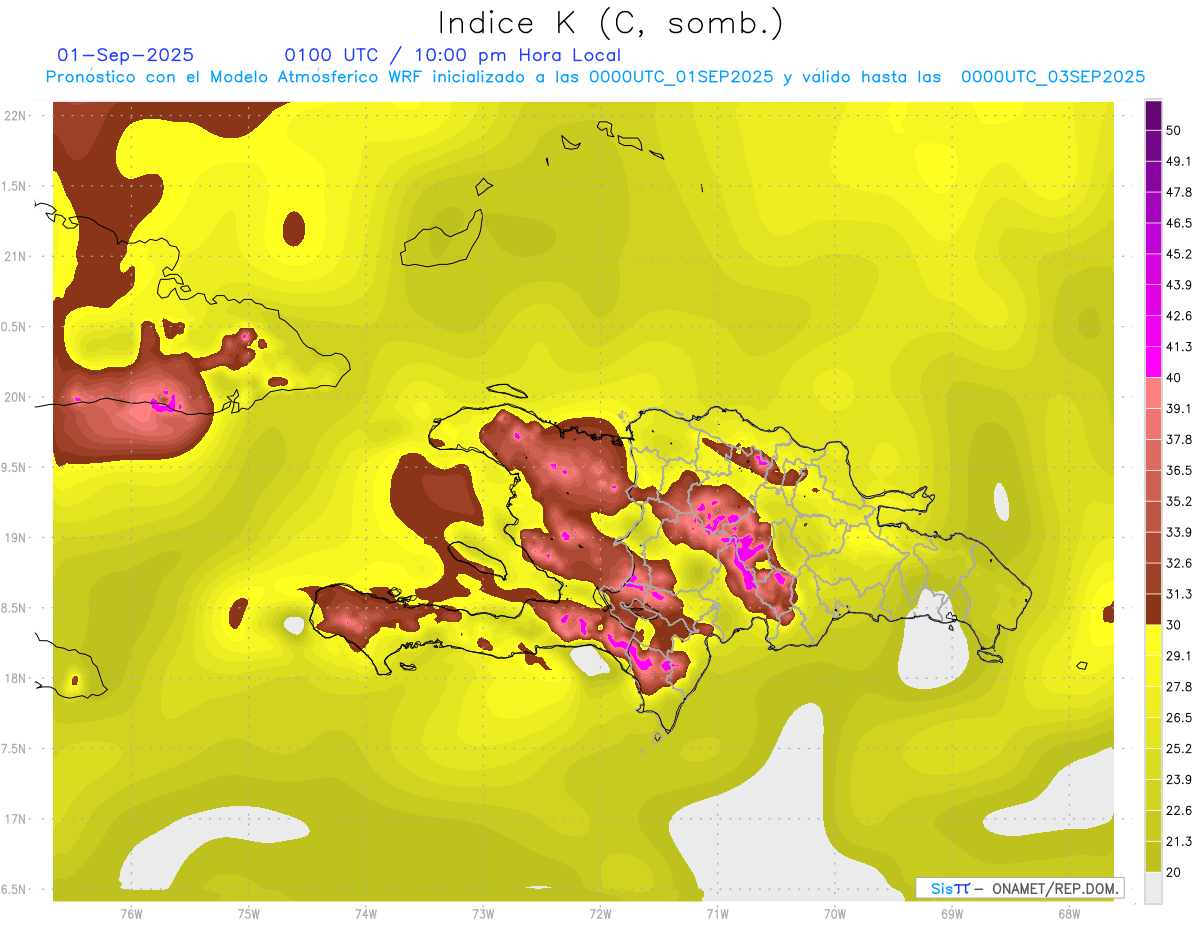1200x927 pixels.
Task: Click the dark brown colorbar swatch between 30 and 31.3
Action: pyautogui.click(x=1153, y=610)
